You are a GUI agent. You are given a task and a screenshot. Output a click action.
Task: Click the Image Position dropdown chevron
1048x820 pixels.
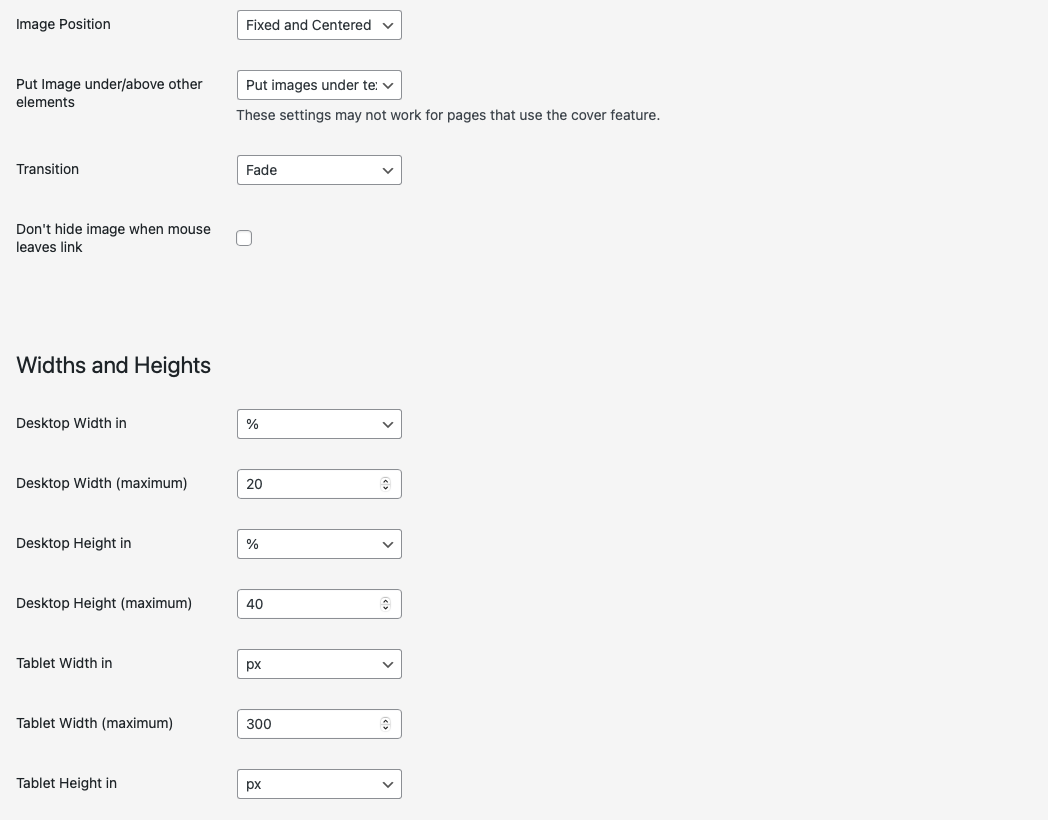[x=388, y=25]
